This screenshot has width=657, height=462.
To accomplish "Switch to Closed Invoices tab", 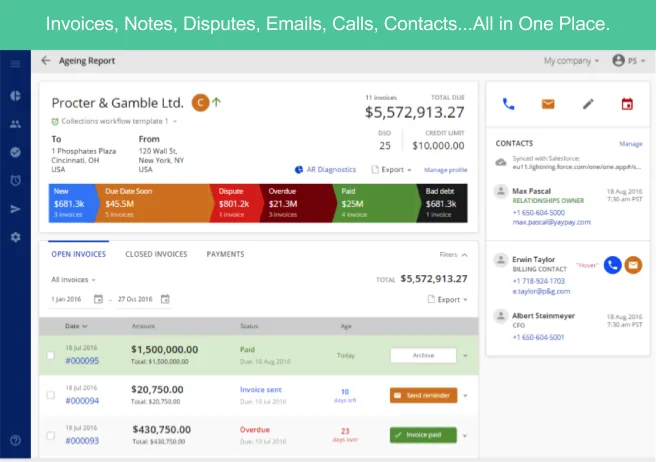I will (156, 254).
